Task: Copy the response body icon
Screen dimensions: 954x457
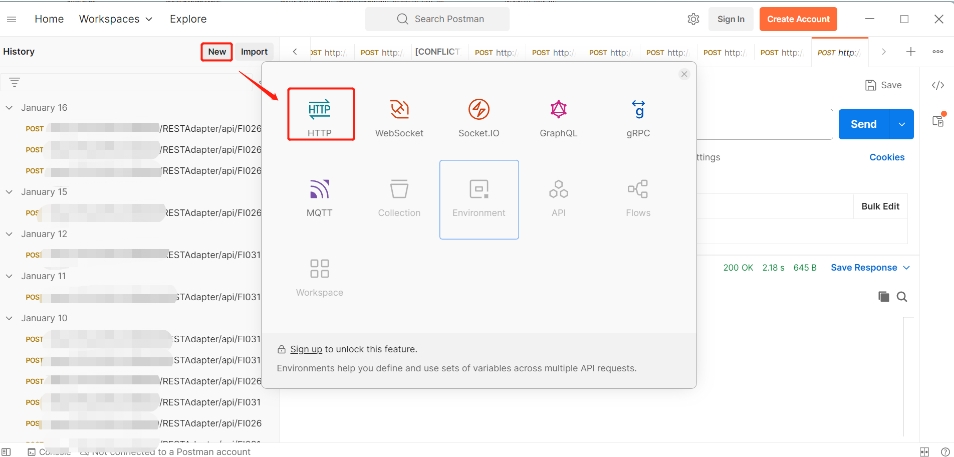Action: click(883, 296)
